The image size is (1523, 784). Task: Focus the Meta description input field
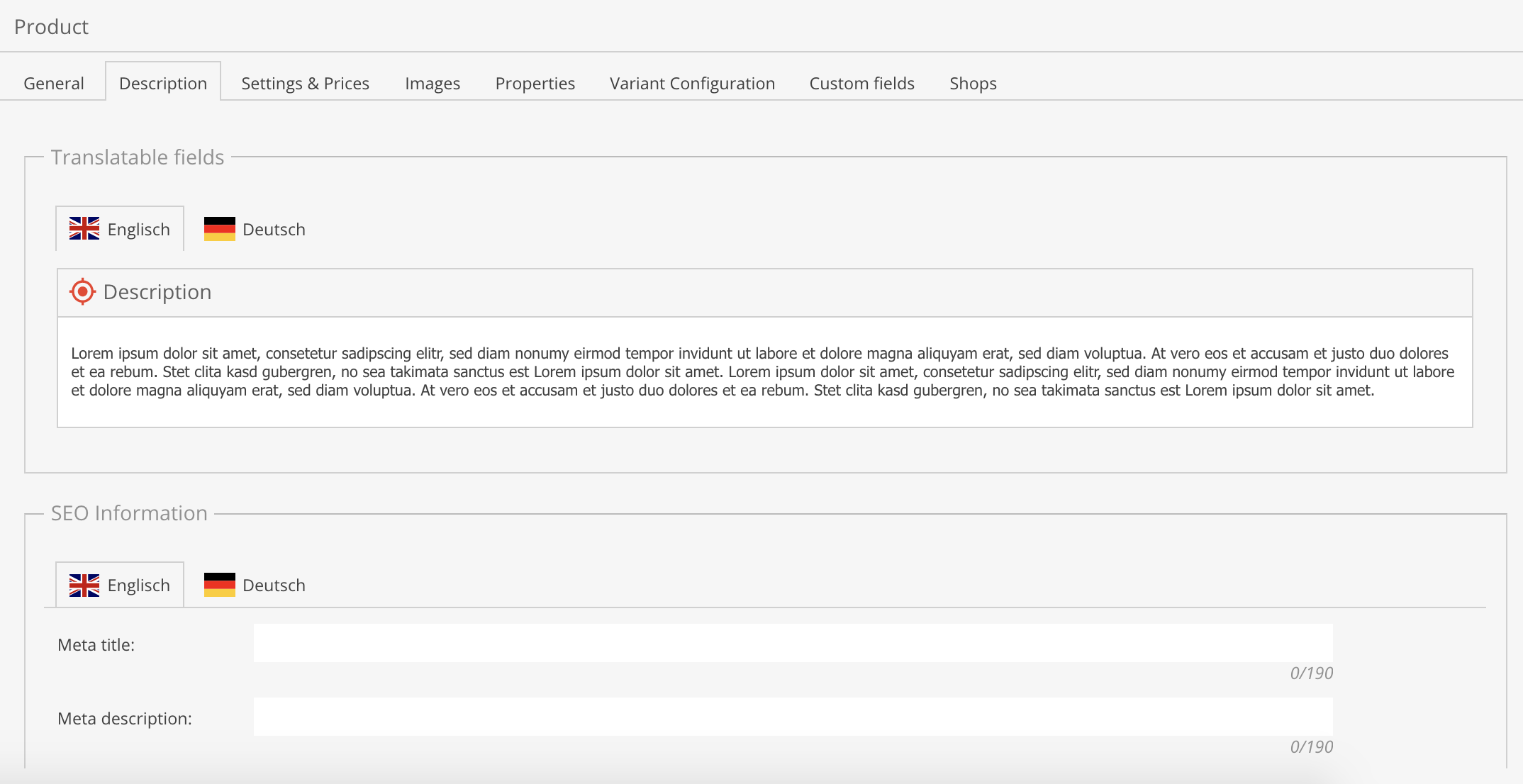coord(793,717)
